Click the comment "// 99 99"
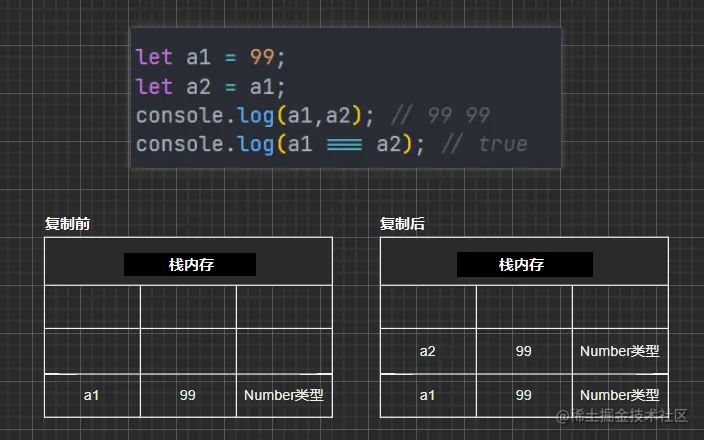Screen dimensions: 704x440 coord(440,115)
